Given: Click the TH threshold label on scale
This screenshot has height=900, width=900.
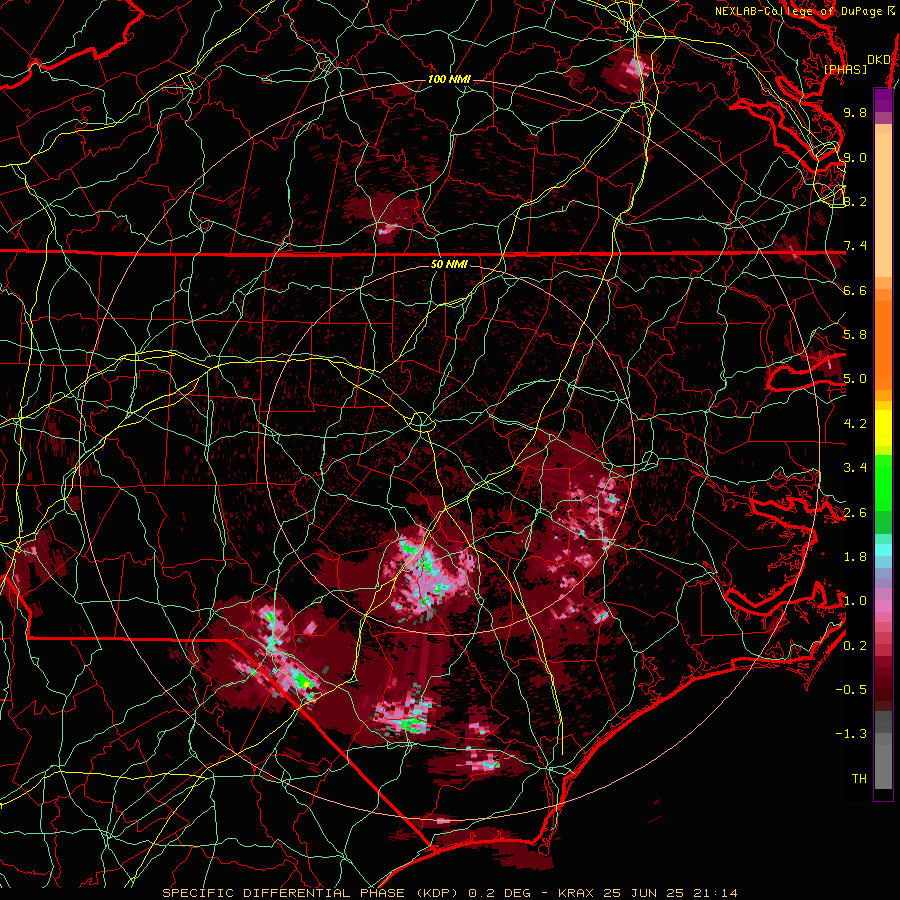Looking at the screenshot, I should 859,779.
